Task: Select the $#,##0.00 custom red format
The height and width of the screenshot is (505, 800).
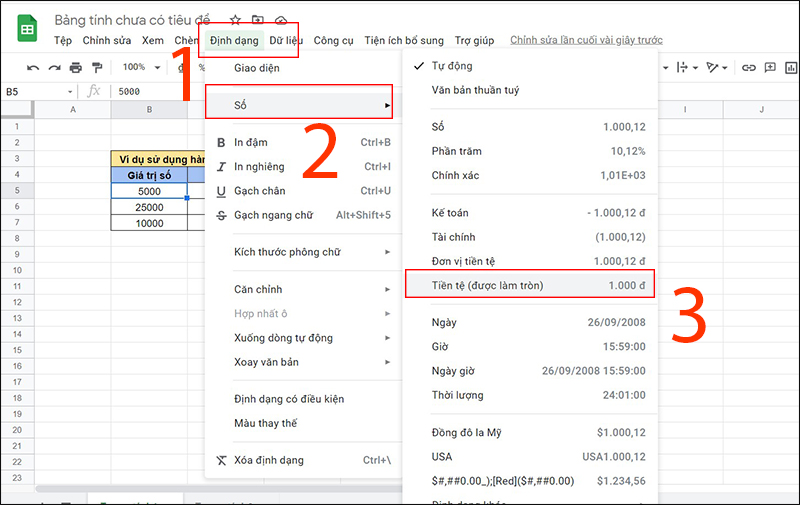Action: (530, 481)
